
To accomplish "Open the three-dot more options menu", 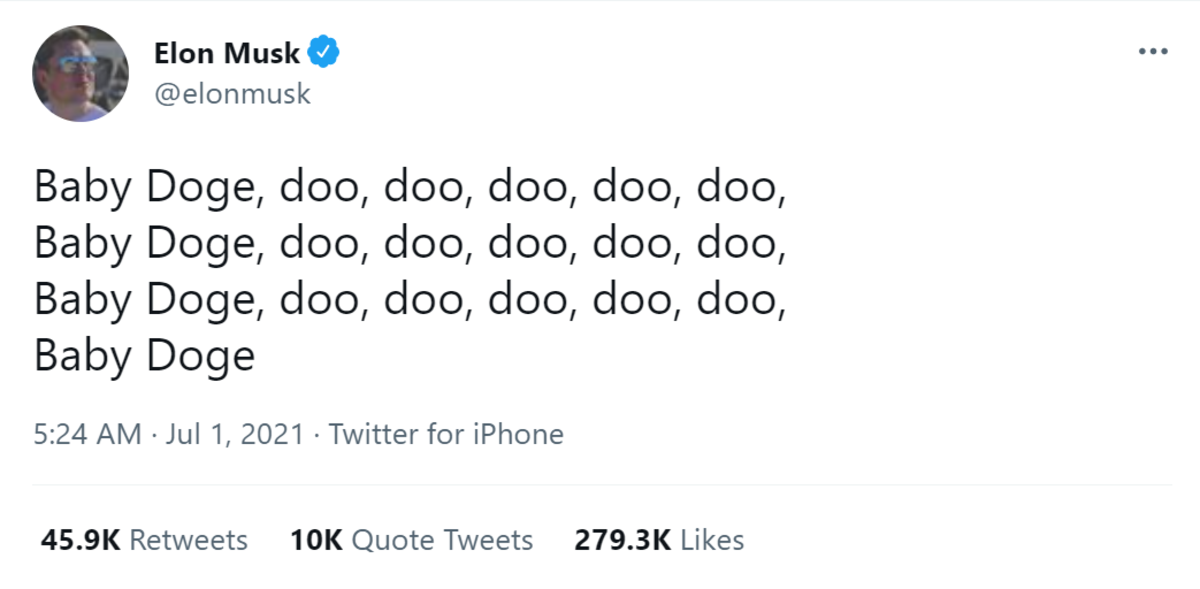I will [1153, 52].
